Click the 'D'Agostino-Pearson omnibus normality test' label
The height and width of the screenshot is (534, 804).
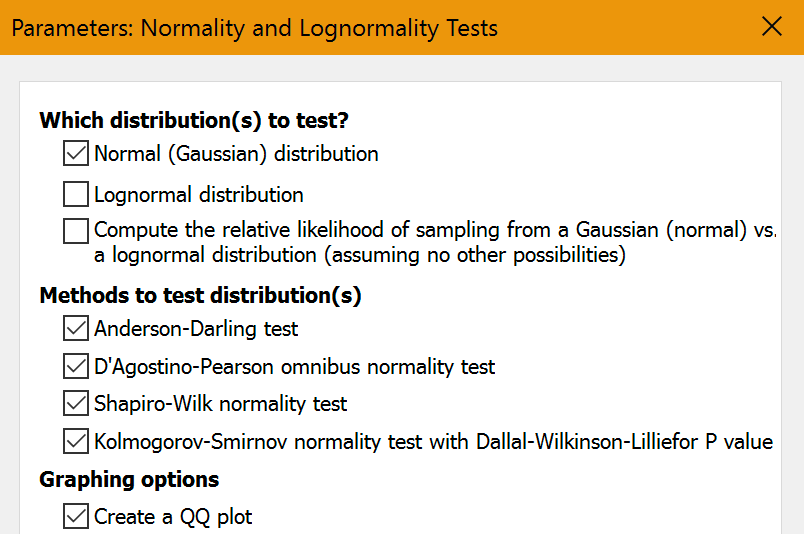click(295, 366)
